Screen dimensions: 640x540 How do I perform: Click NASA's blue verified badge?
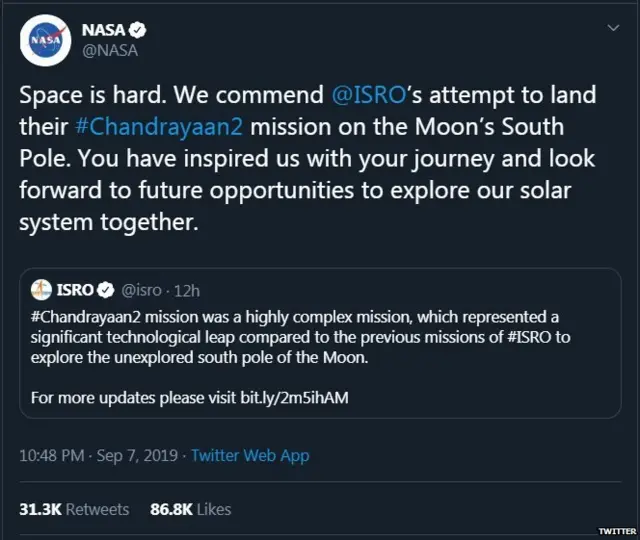point(140,29)
